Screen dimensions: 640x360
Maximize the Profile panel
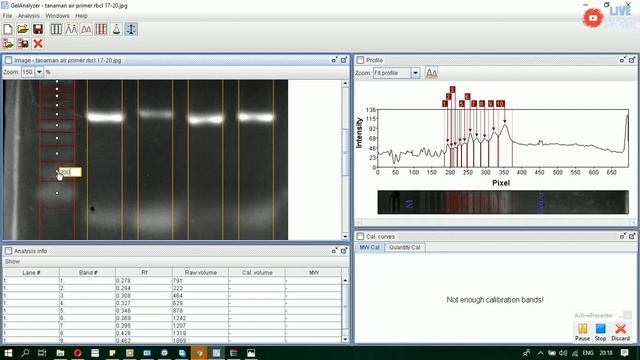632,60
